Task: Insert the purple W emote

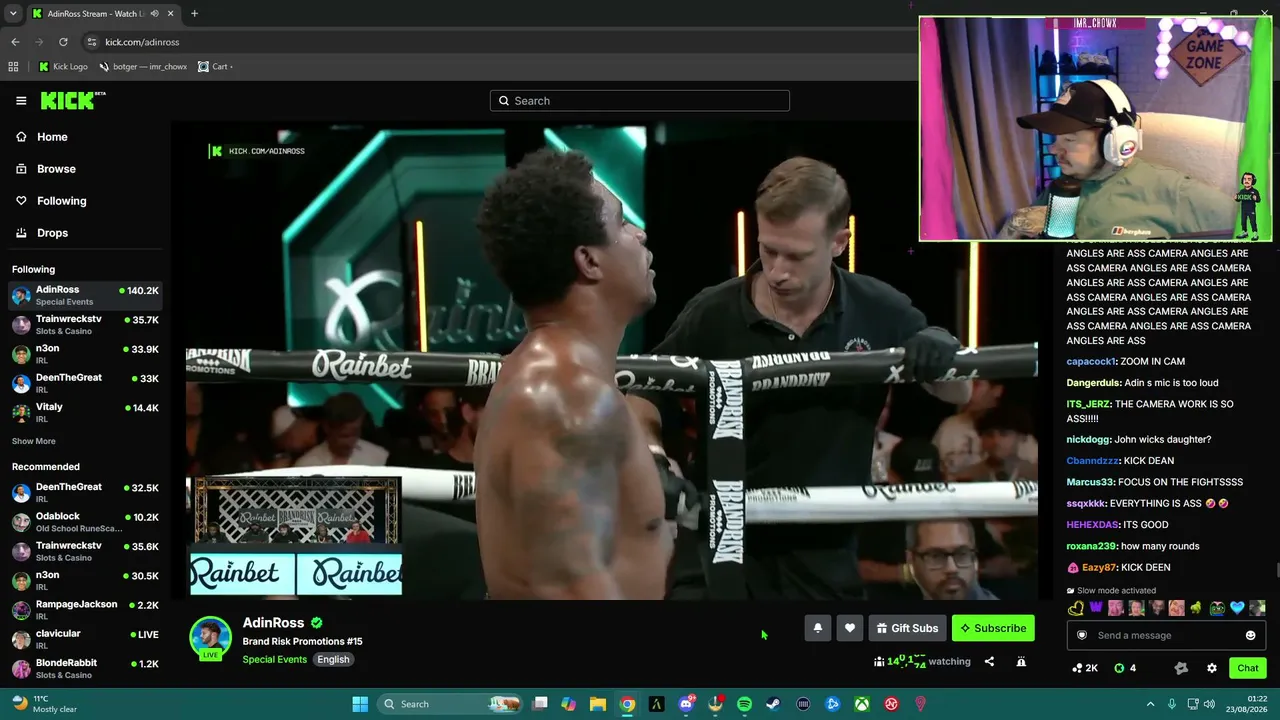Action: (1096, 608)
